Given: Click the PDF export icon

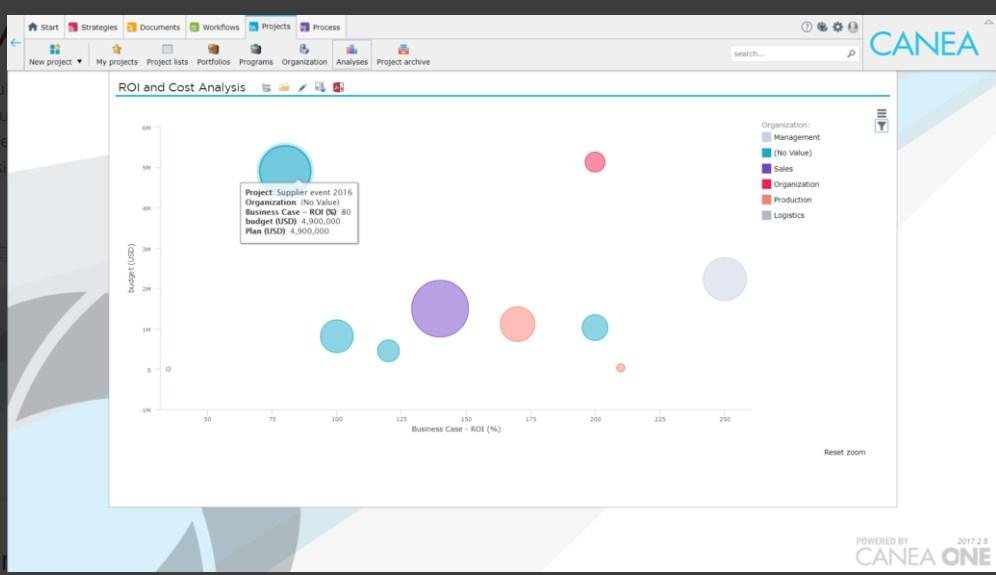Looking at the screenshot, I should [x=339, y=88].
